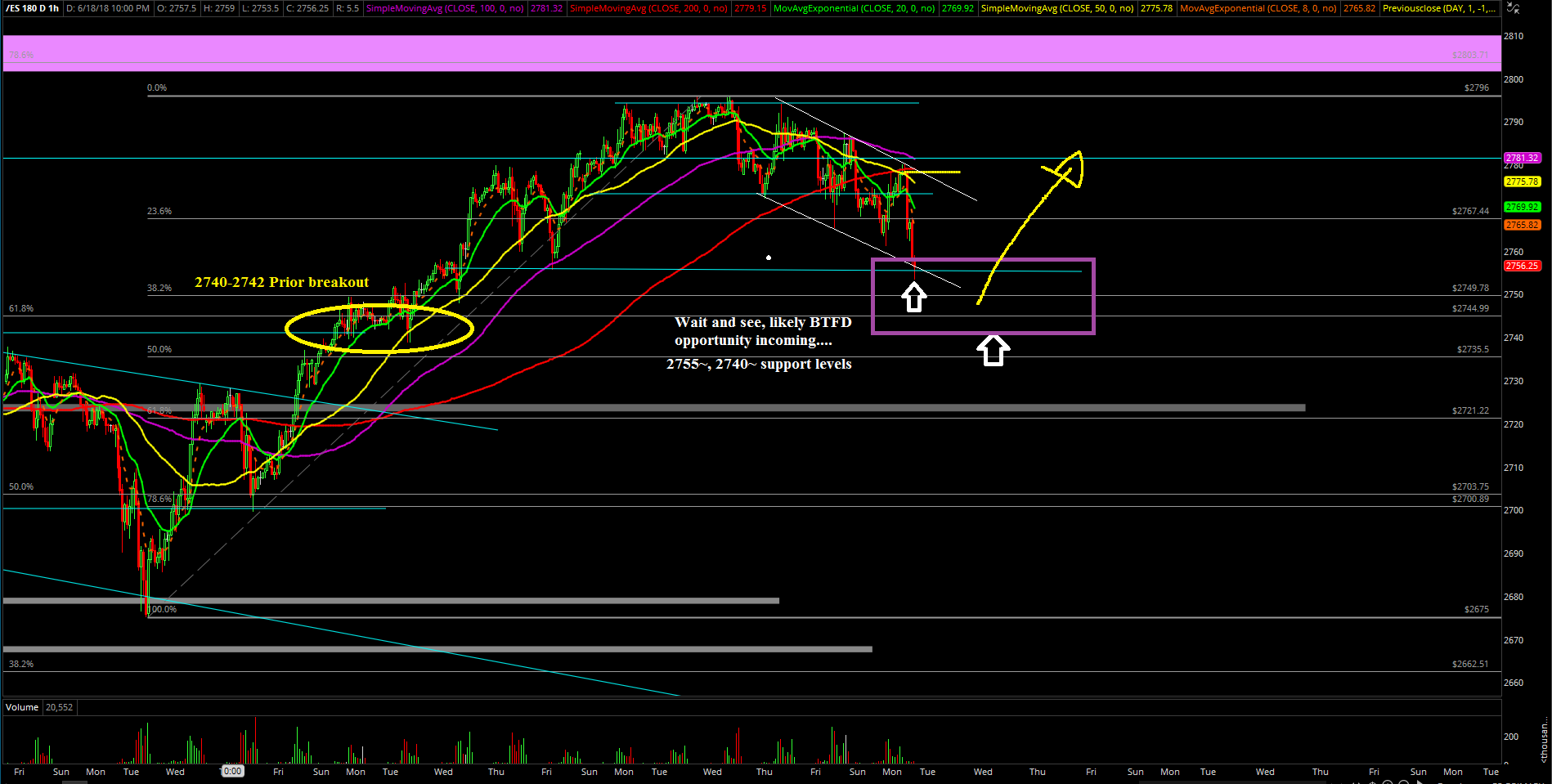1552x784 pixels.
Task: Click the 2781.32 value in the header
Action: [546, 8]
